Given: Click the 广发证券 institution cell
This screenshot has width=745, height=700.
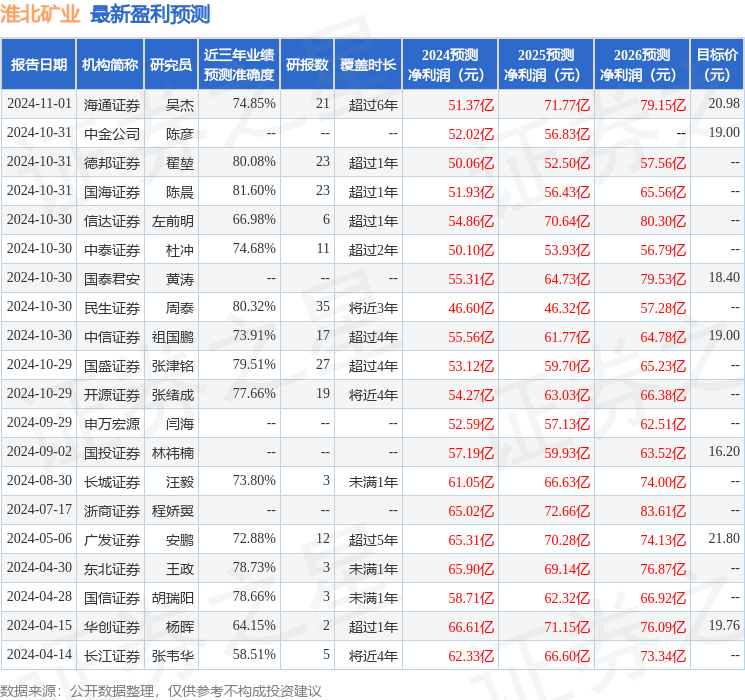Looking at the screenshot, I should coord(112,539).
